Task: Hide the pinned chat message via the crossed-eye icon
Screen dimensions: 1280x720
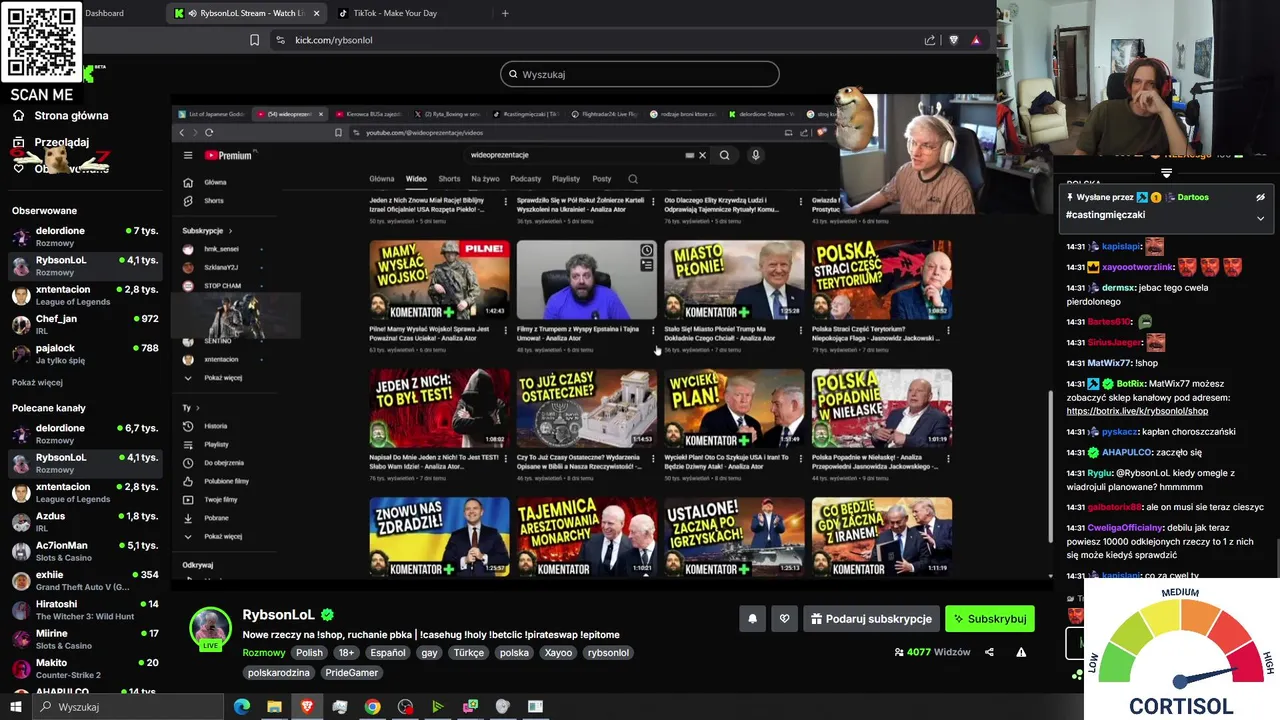Action: [x=1260, y=197]
